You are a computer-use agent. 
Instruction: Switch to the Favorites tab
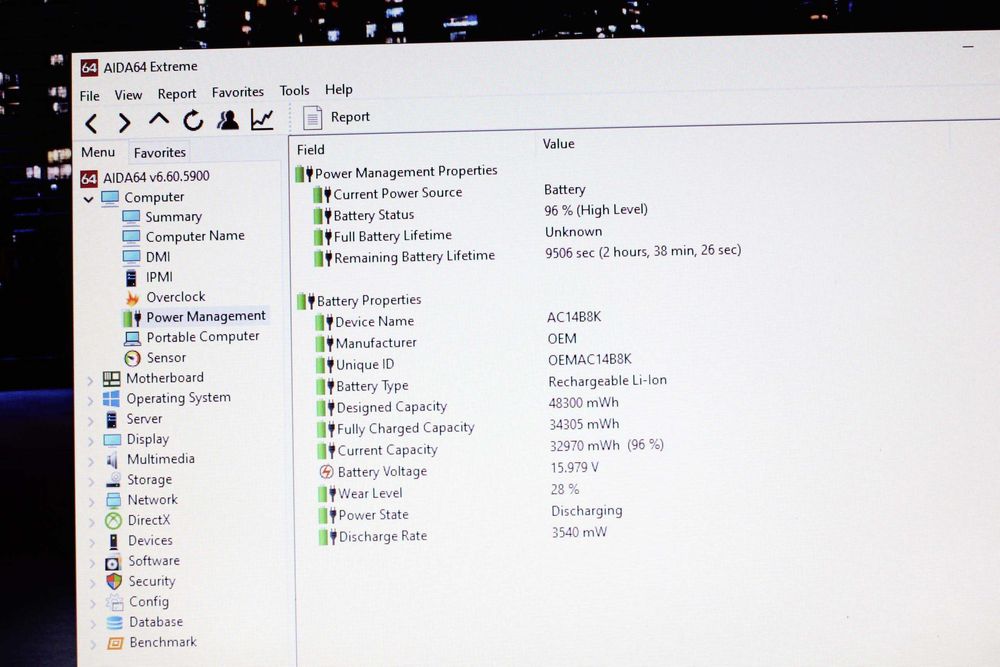[160, 152]
